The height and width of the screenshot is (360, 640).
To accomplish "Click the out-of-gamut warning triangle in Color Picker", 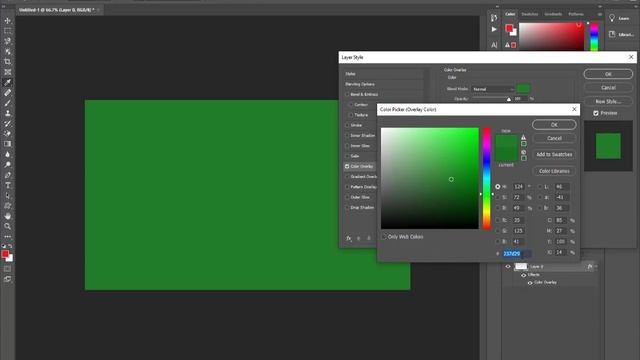I will (x=524, y=137).
